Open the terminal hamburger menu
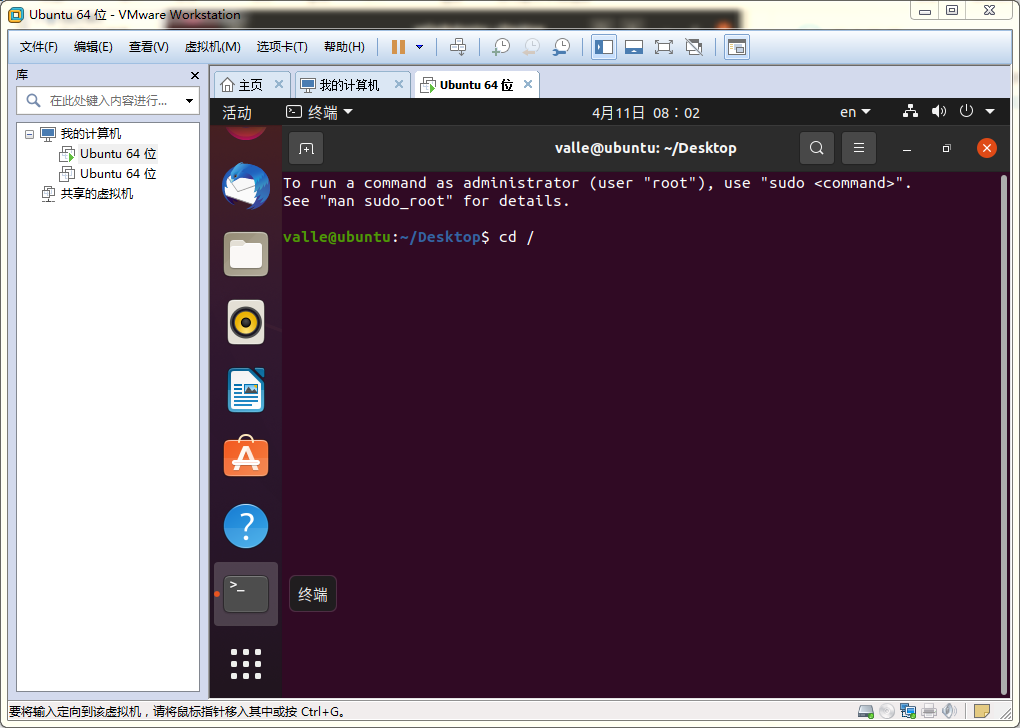 pyautogui.click(x=859, y=148)
